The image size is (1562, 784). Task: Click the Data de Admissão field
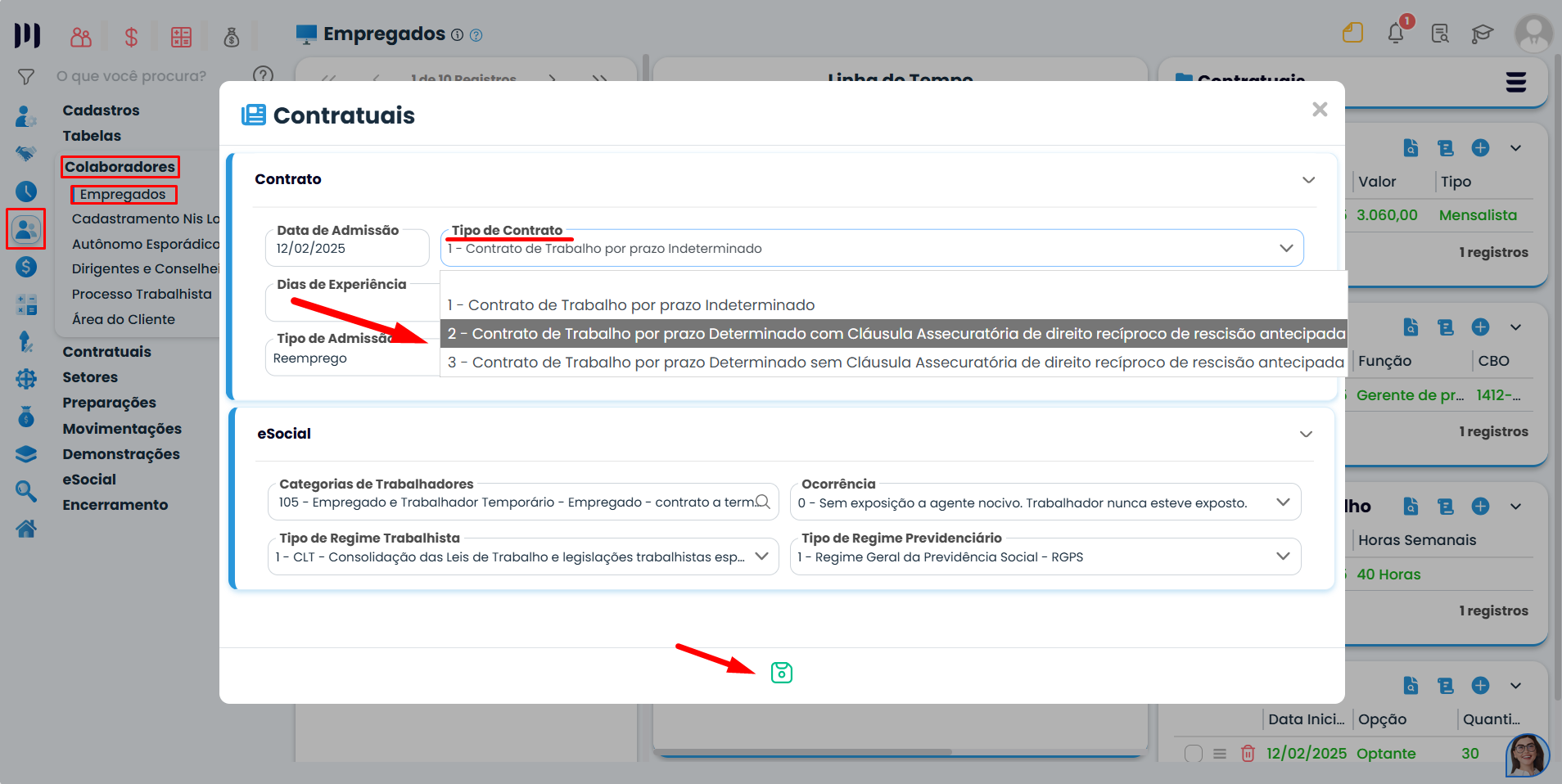[347, 248]
